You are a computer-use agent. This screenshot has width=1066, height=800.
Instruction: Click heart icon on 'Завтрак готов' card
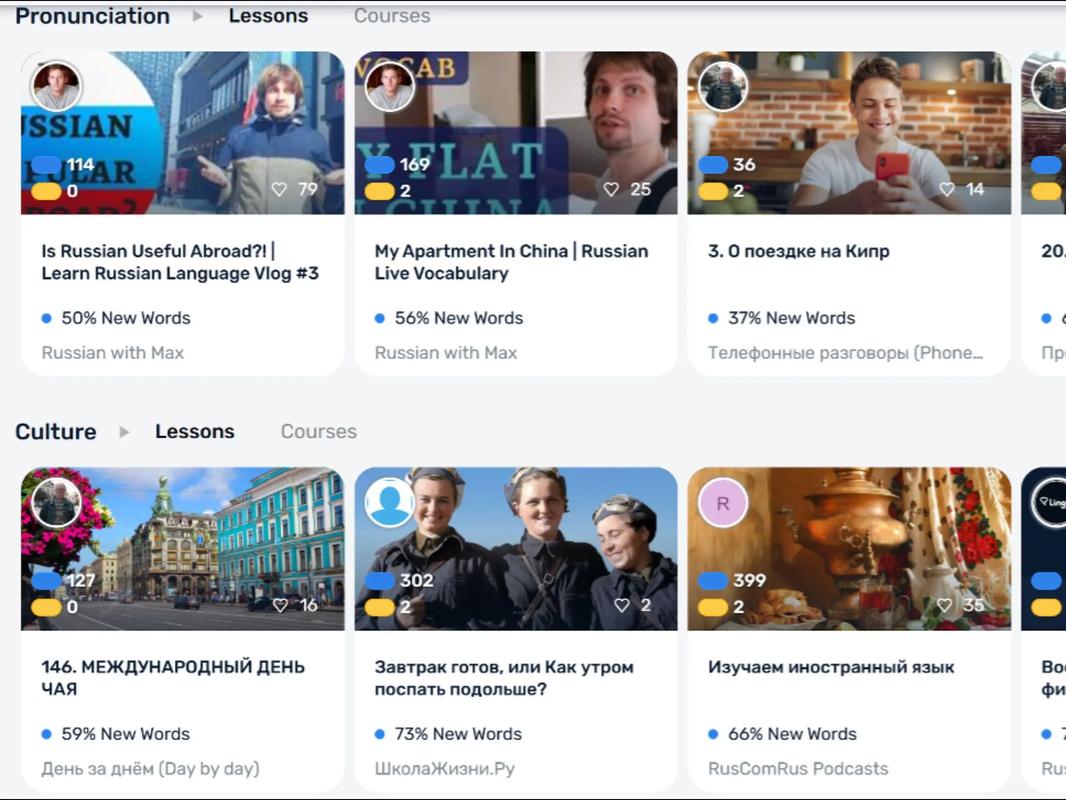621,605
